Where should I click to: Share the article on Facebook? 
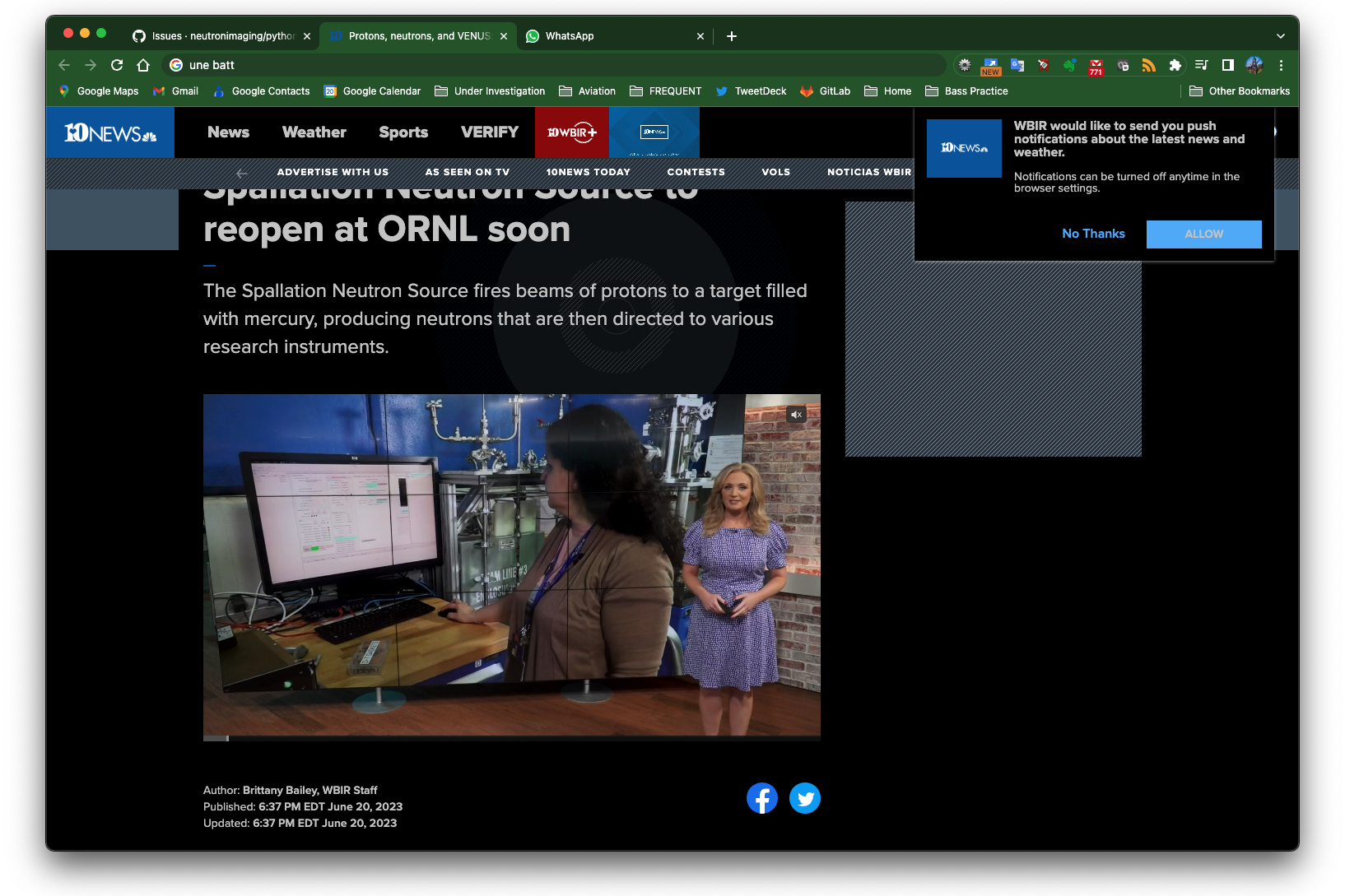coord(761,798)
